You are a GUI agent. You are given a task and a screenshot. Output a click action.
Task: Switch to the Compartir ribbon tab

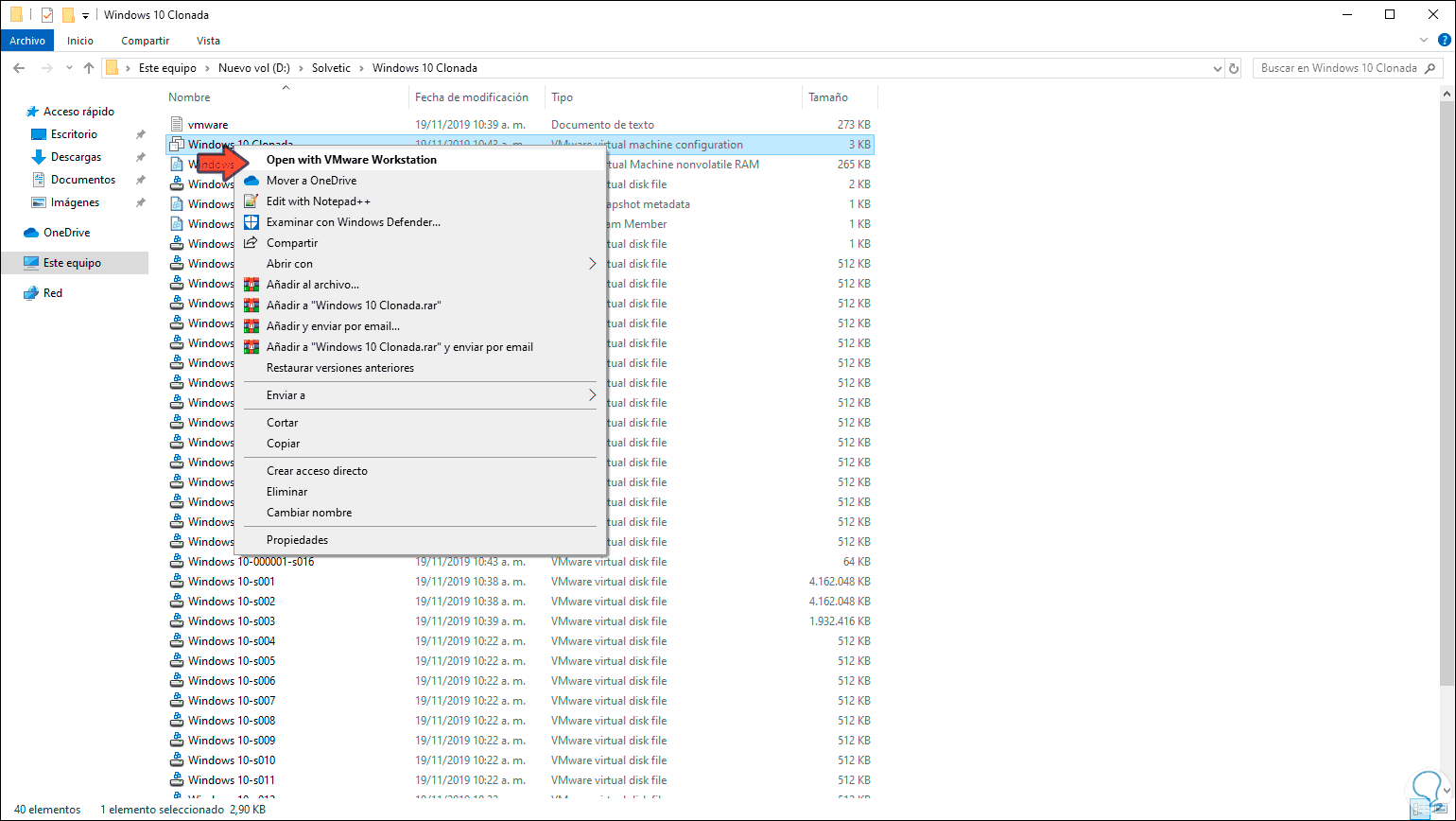pos(146,41)
